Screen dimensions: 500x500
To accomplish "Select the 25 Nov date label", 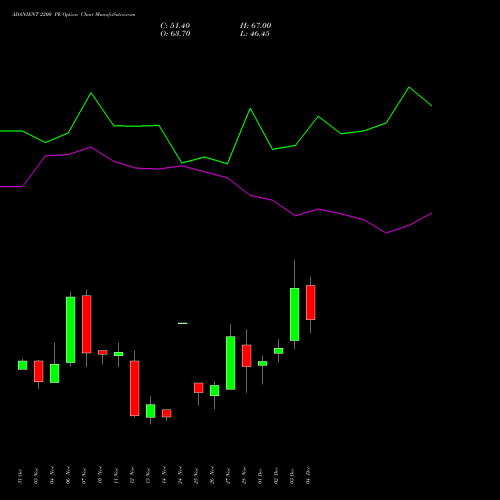I will (x=196, y=476).
